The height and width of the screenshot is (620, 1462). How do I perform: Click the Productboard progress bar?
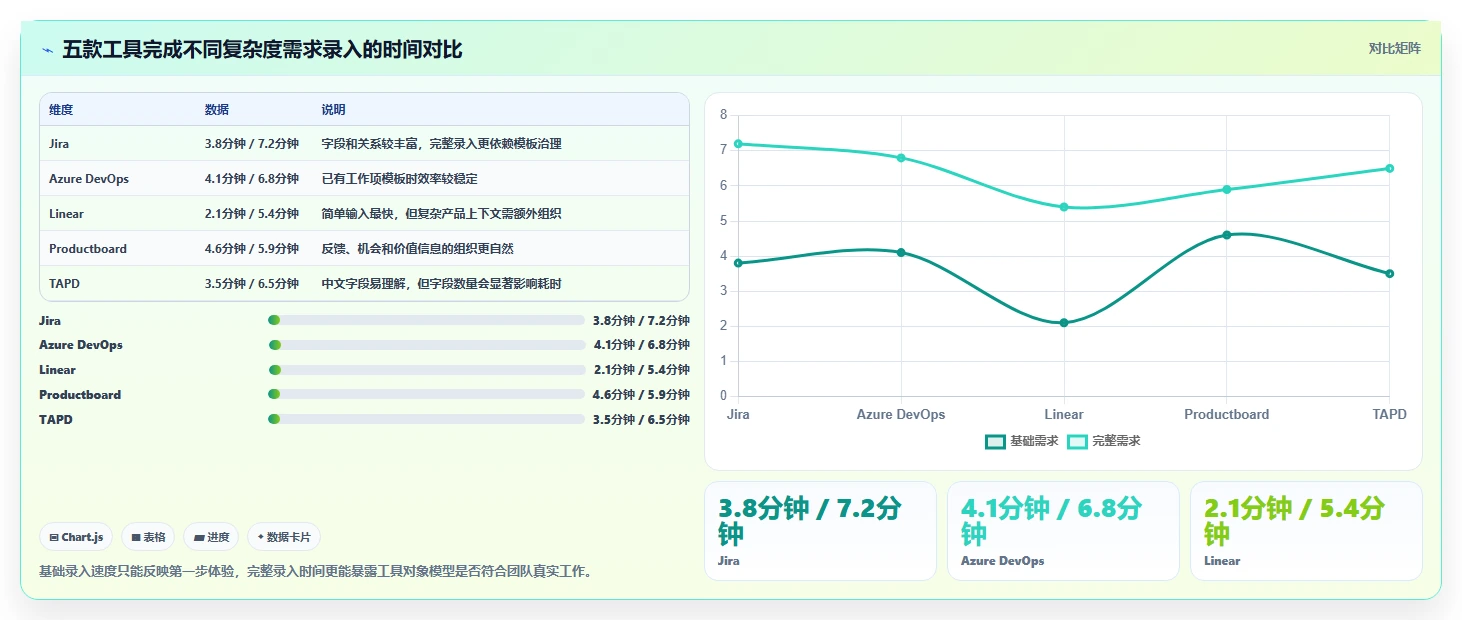[x=426, y=395]
